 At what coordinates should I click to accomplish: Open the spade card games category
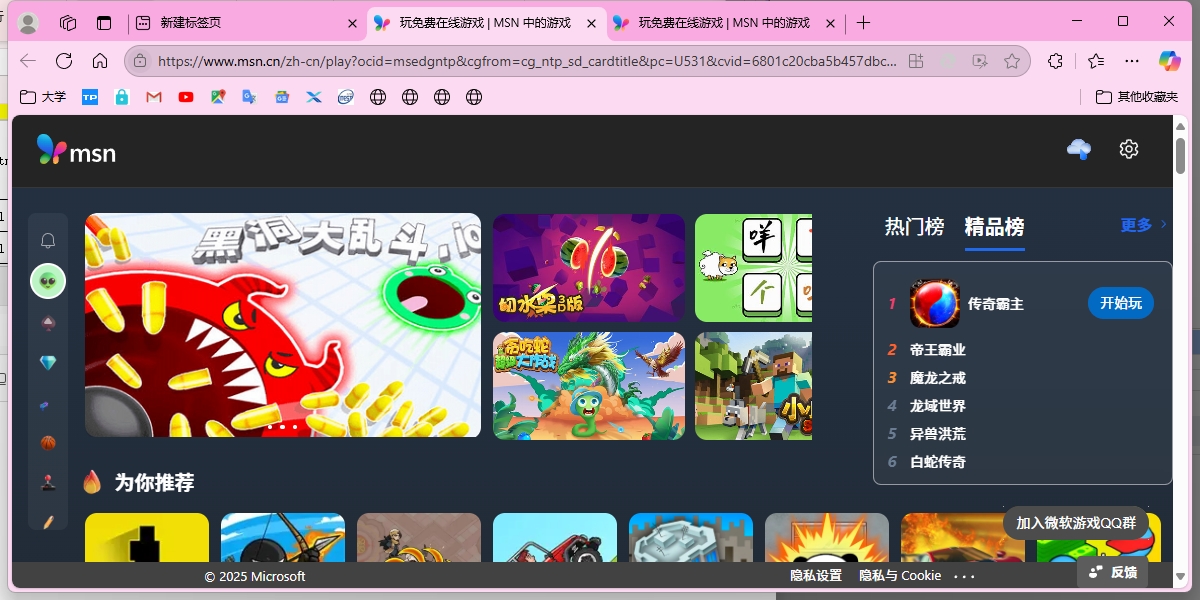(x=48, y=323)
